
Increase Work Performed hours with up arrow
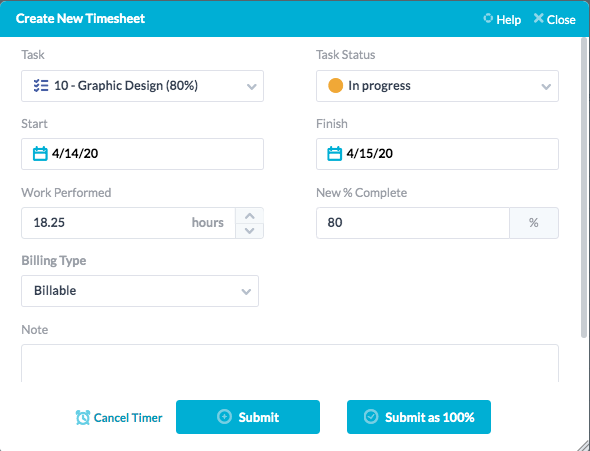pyautogui.click(x=249, y=216)
